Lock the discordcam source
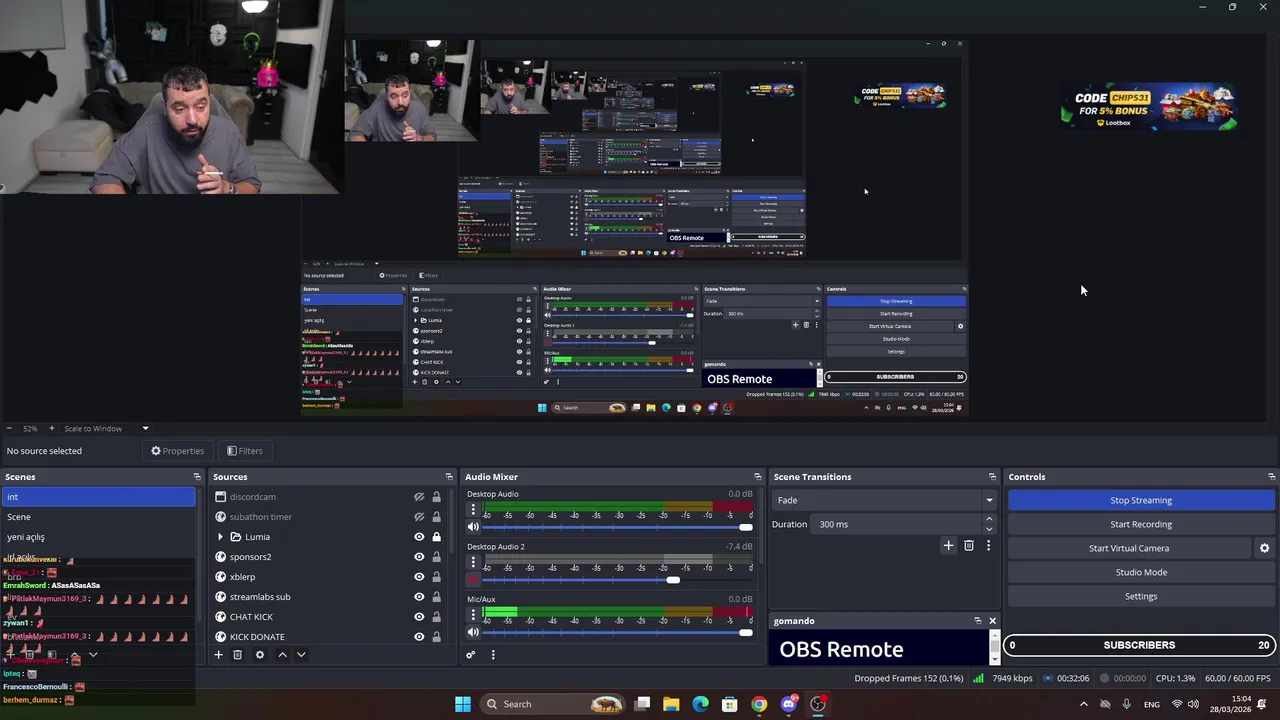1280x720 pixels. 436,497
